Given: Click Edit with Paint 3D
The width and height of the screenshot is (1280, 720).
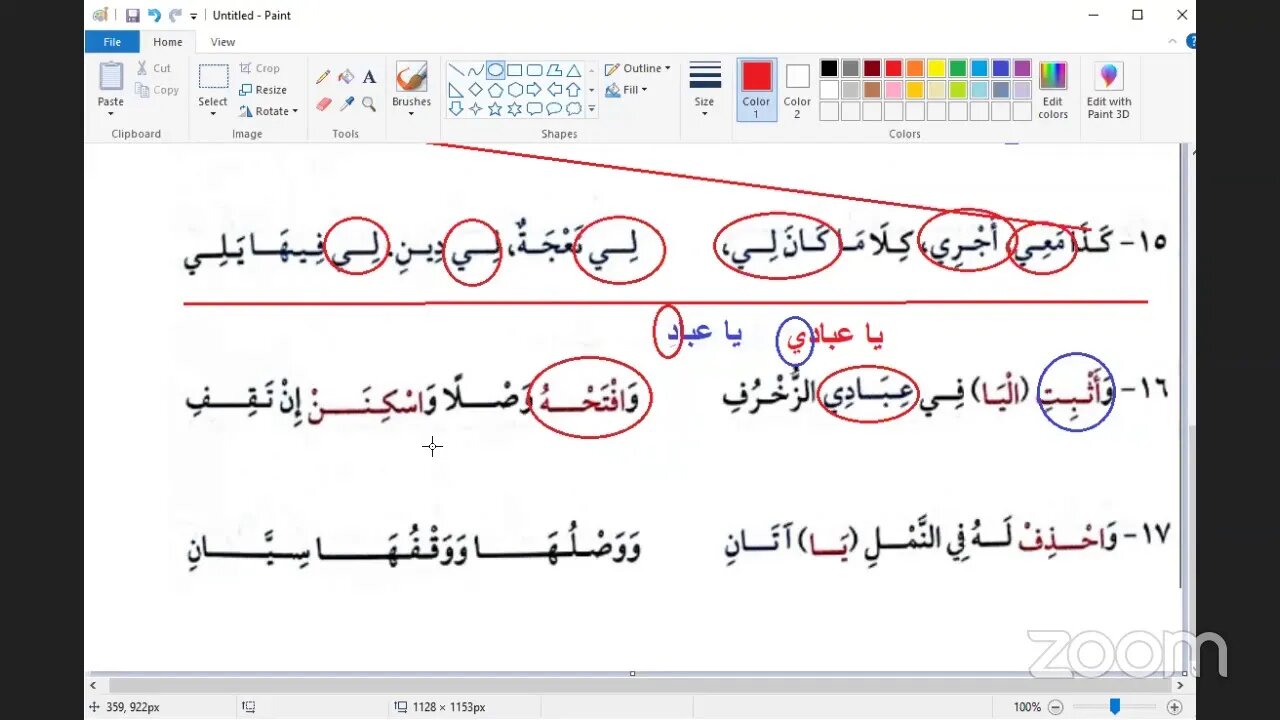Looking at the screenshot, I should tap(1109, 91).
